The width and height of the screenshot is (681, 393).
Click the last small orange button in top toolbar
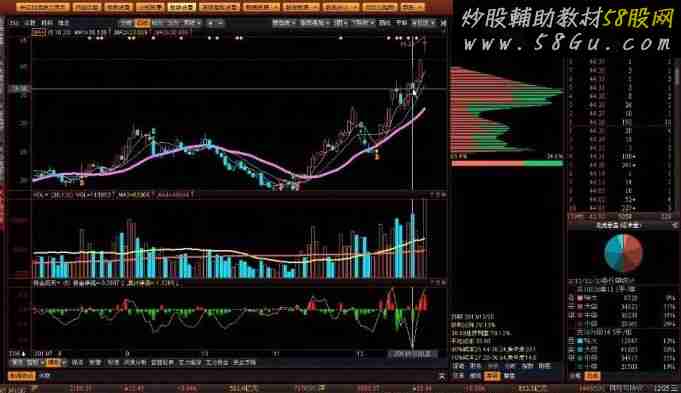(x=412, y=7)
